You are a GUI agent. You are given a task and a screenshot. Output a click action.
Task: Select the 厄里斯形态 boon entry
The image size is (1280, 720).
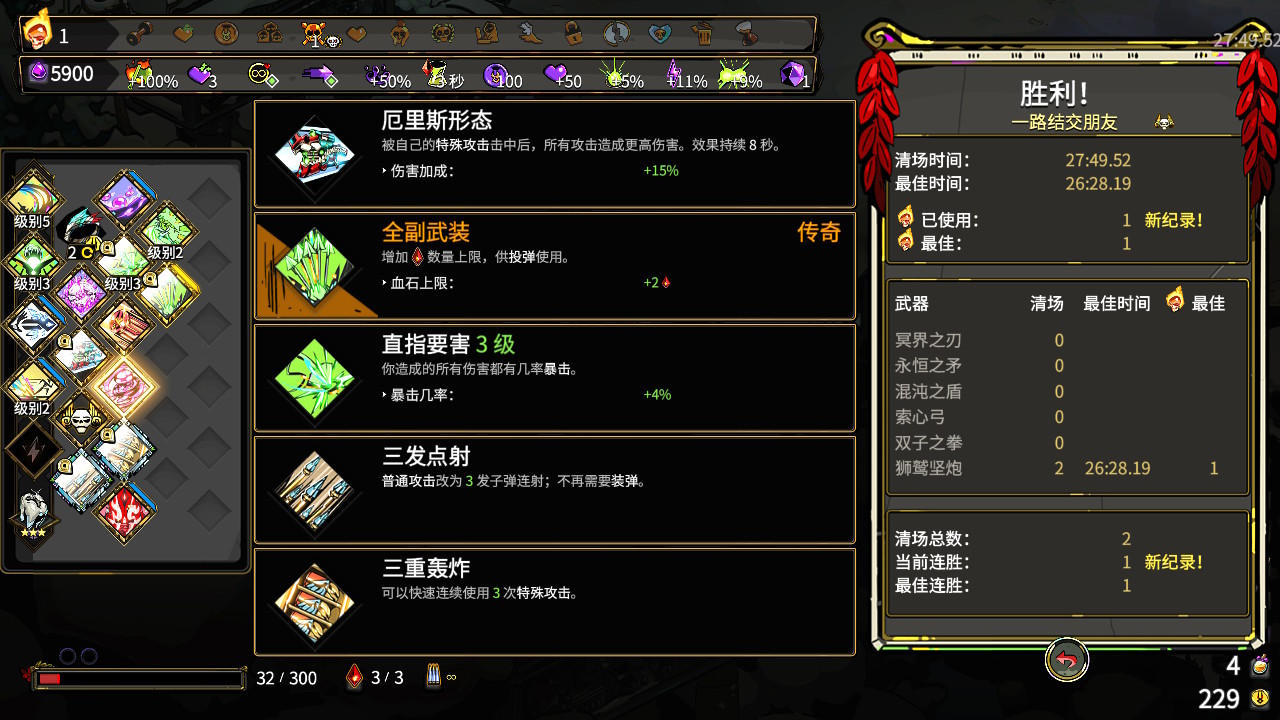coord(555,154)
